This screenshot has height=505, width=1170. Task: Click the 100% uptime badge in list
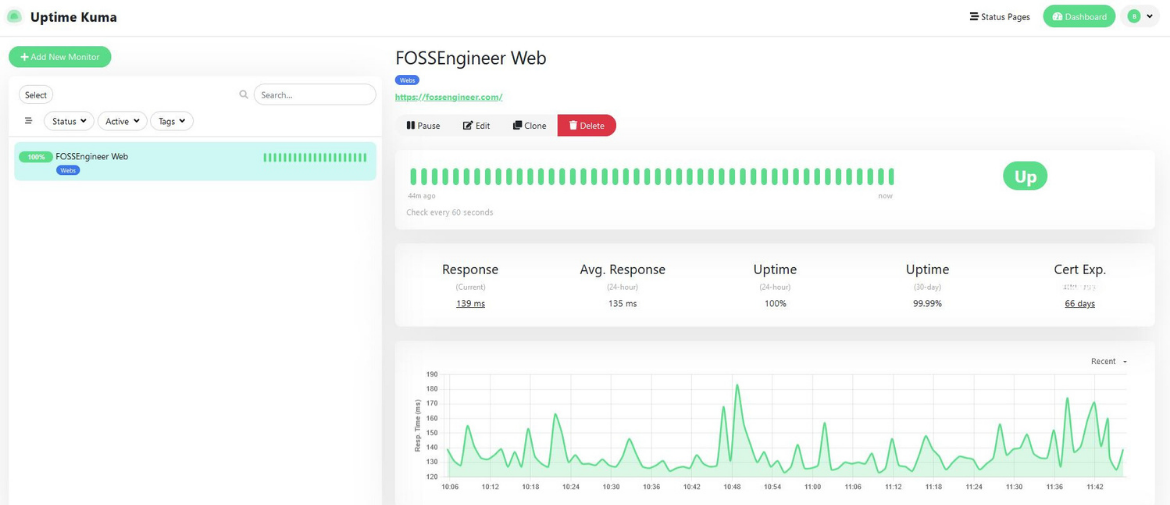click(36, 157)
